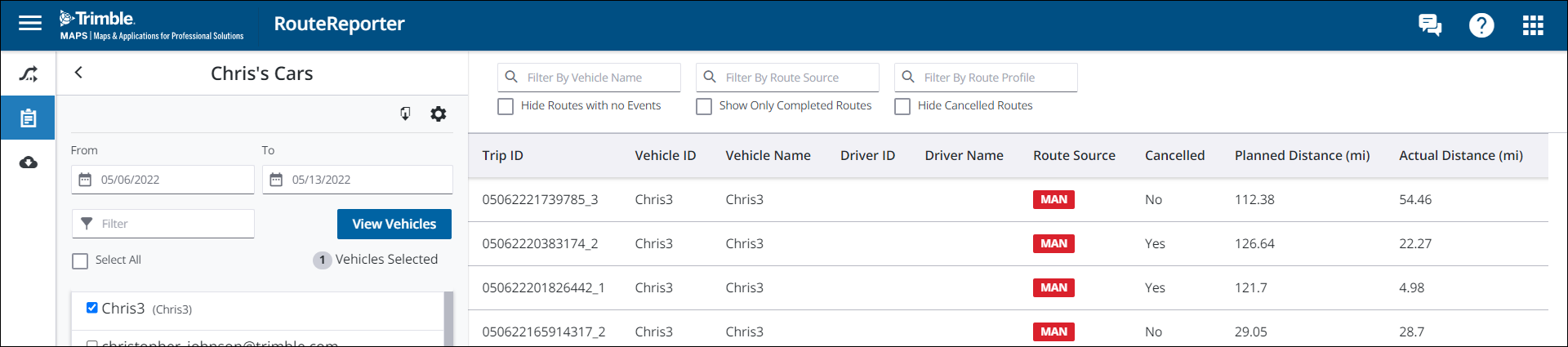
Task: Open the settings gear in vehicle panel
Action: pos(439,114)
